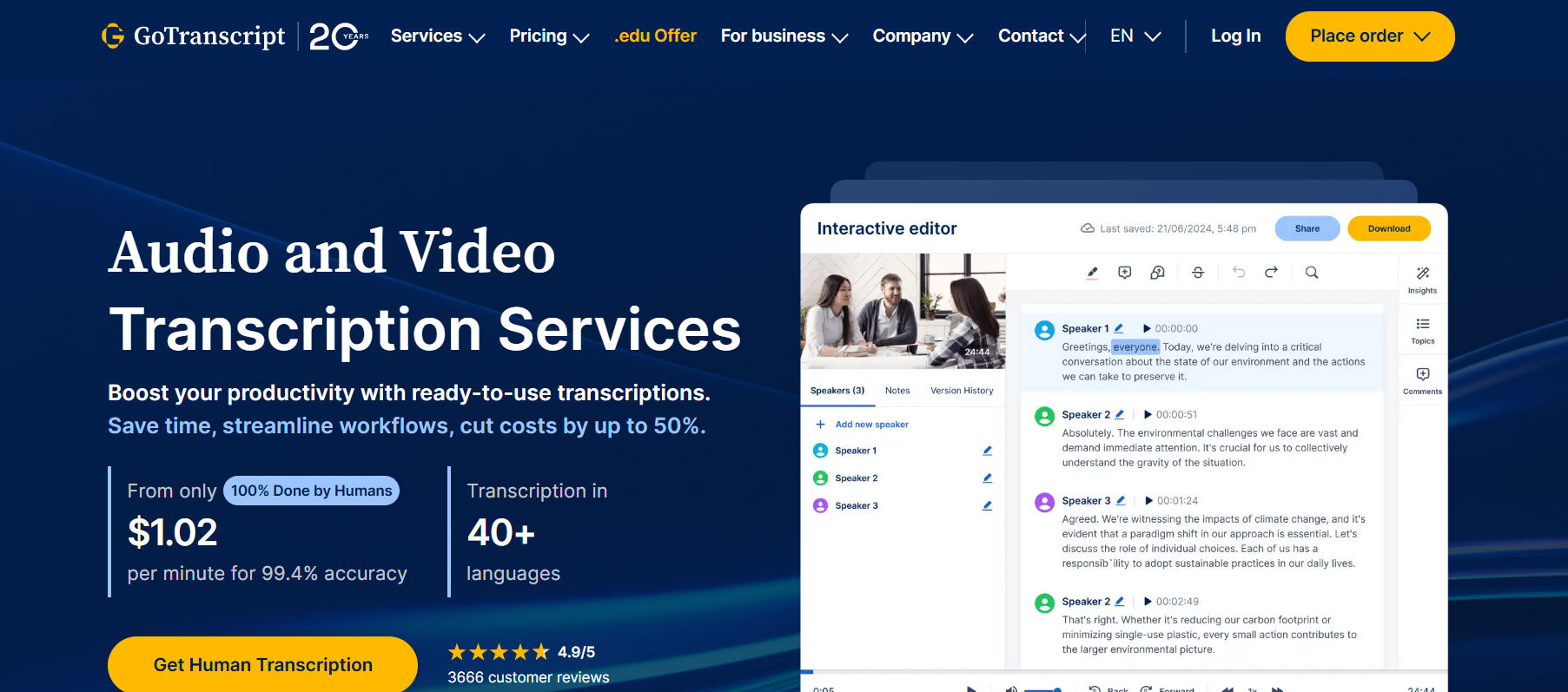Click the "40+" languages figure

pos(501,532)
